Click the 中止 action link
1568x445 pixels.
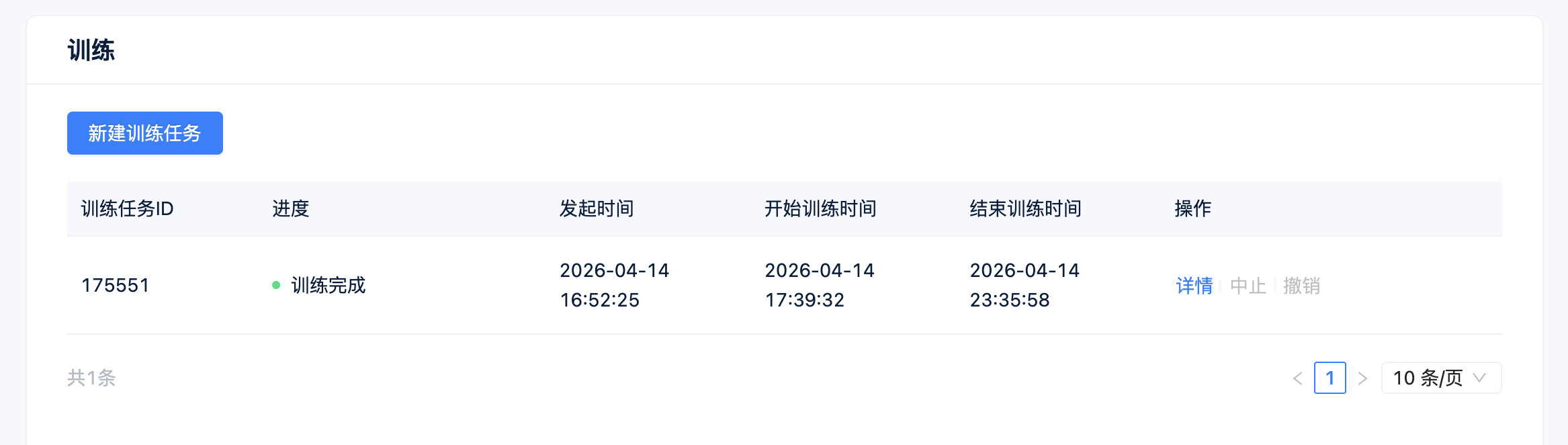point(1248,285)
